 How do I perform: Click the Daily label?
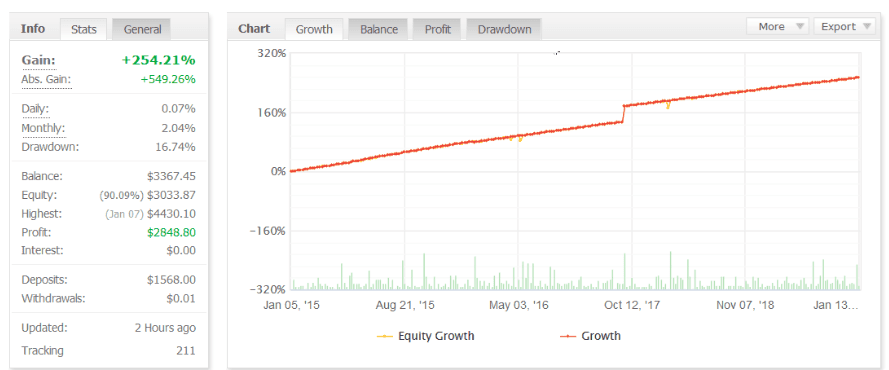tap(35, 108)
